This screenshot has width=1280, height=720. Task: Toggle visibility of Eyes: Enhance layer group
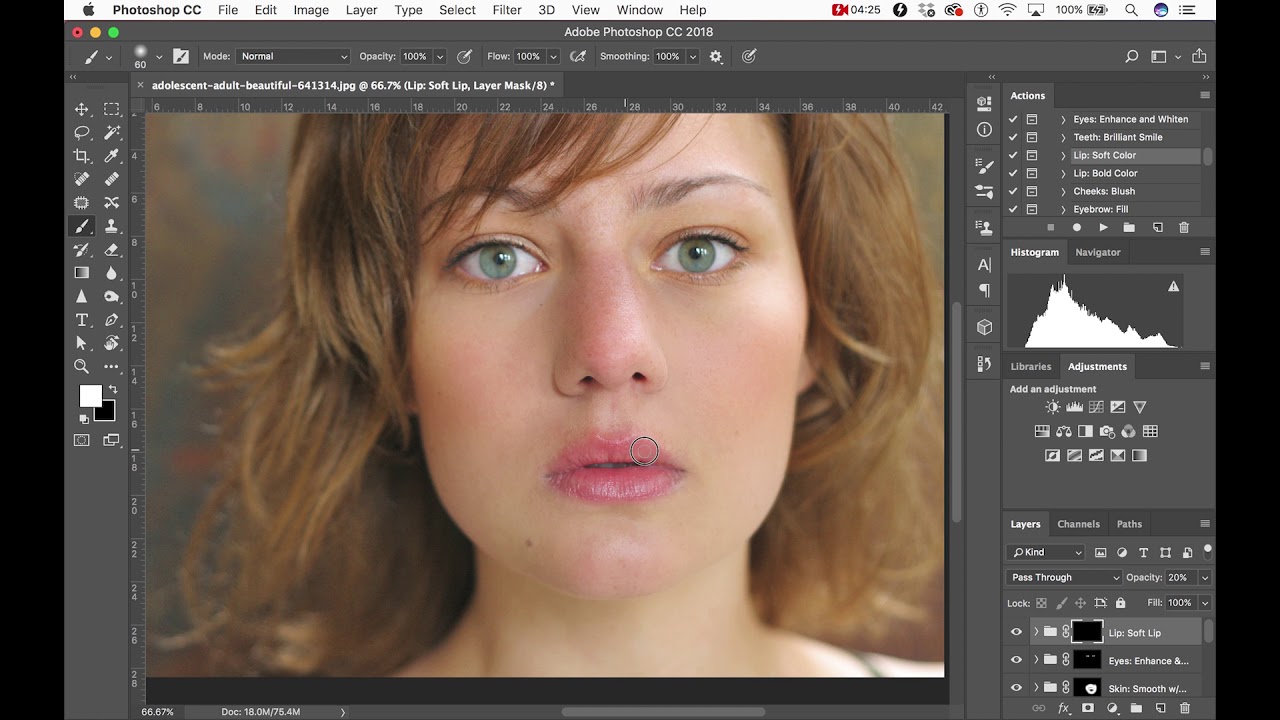point(1016,660)
